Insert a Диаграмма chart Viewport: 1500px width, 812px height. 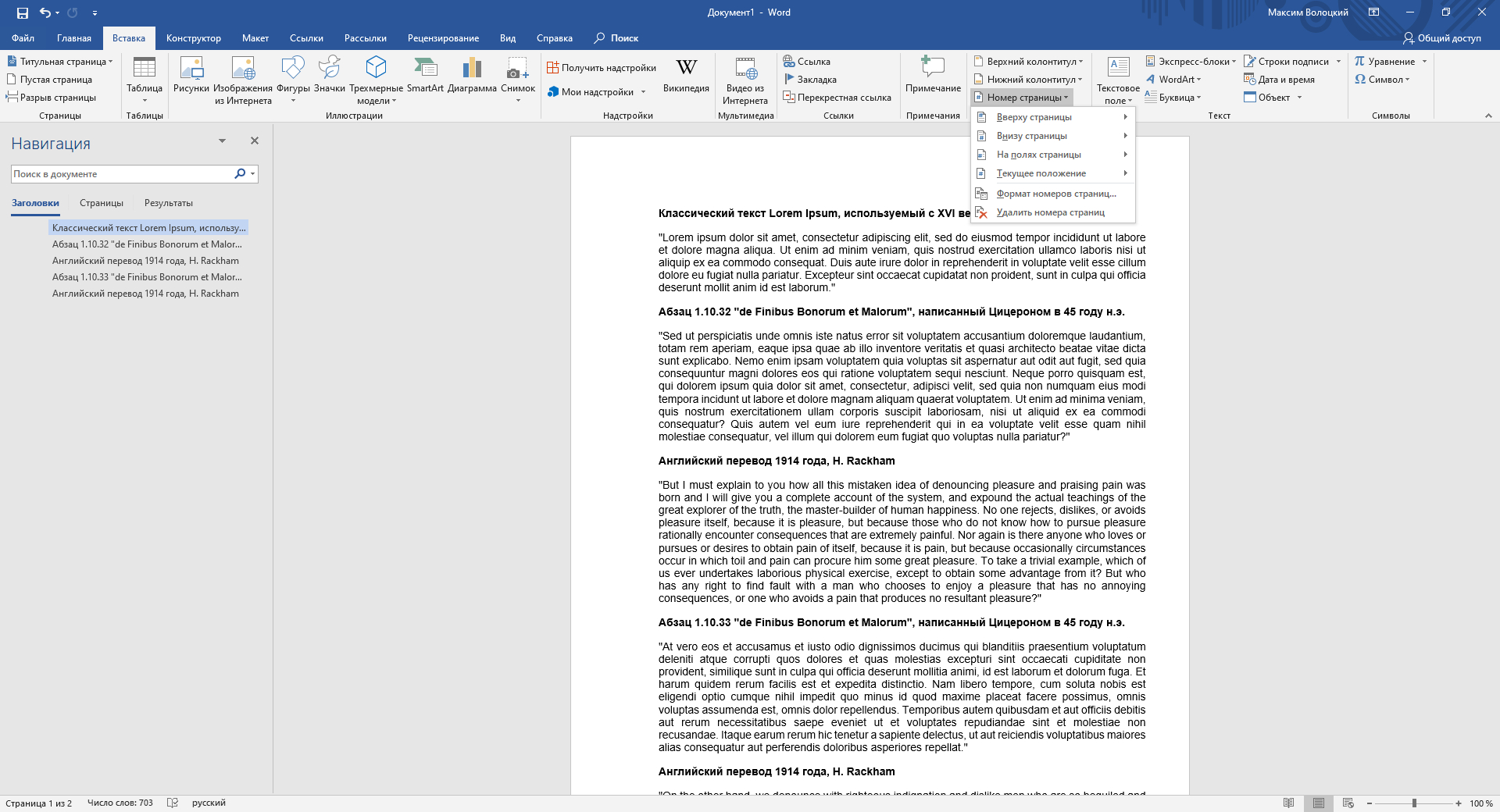[472, 75]
